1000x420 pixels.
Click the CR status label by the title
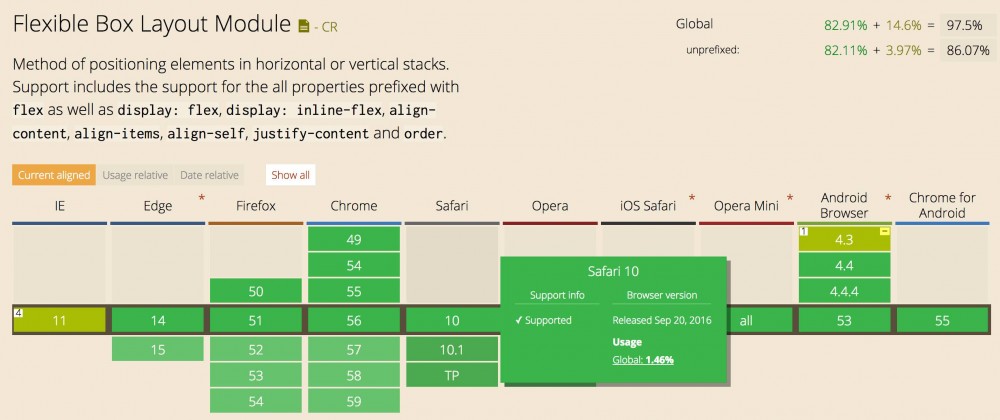click(326, 24)
